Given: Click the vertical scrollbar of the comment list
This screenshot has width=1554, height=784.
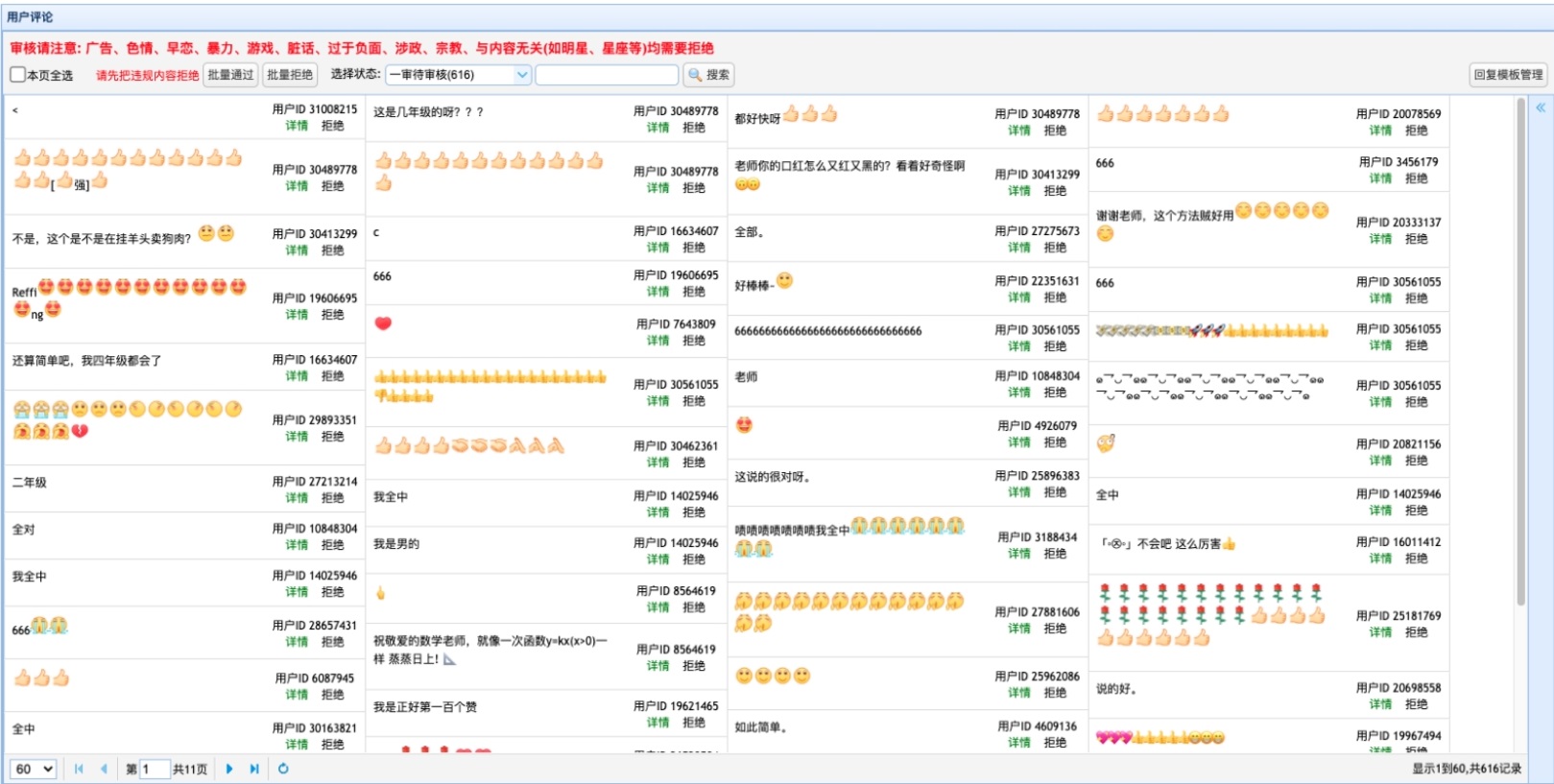Looking at the screenshot, I should pyautogui.click(x=1520, y=350).
